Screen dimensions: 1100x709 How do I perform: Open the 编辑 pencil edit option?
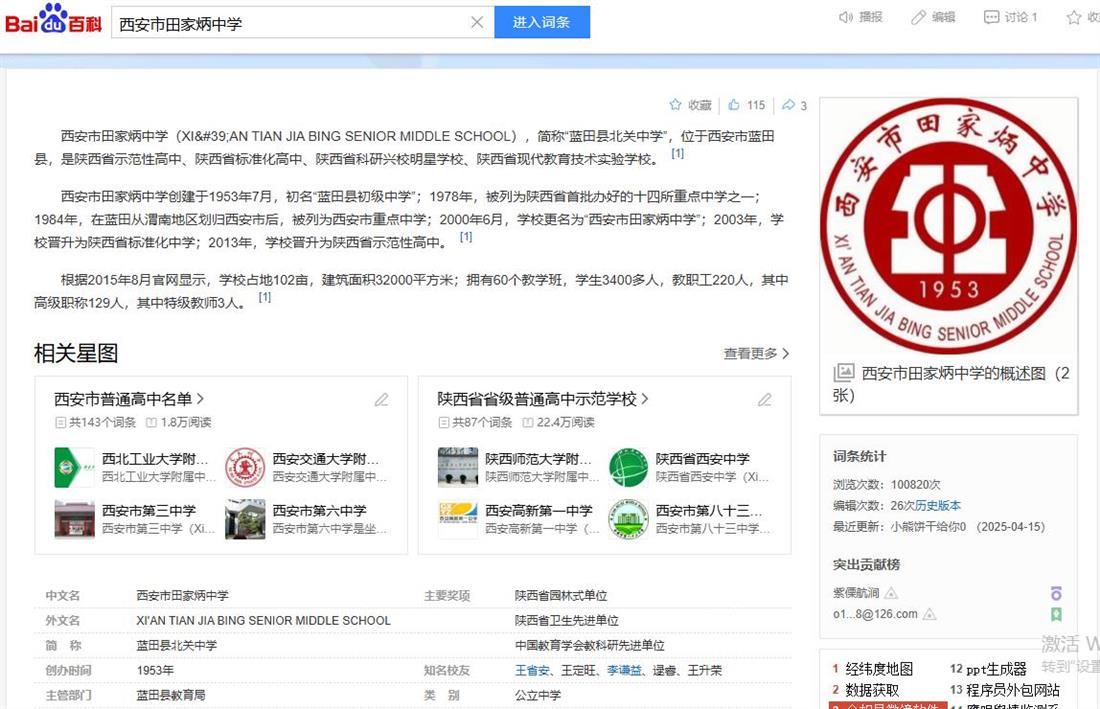tap(933, 18)
